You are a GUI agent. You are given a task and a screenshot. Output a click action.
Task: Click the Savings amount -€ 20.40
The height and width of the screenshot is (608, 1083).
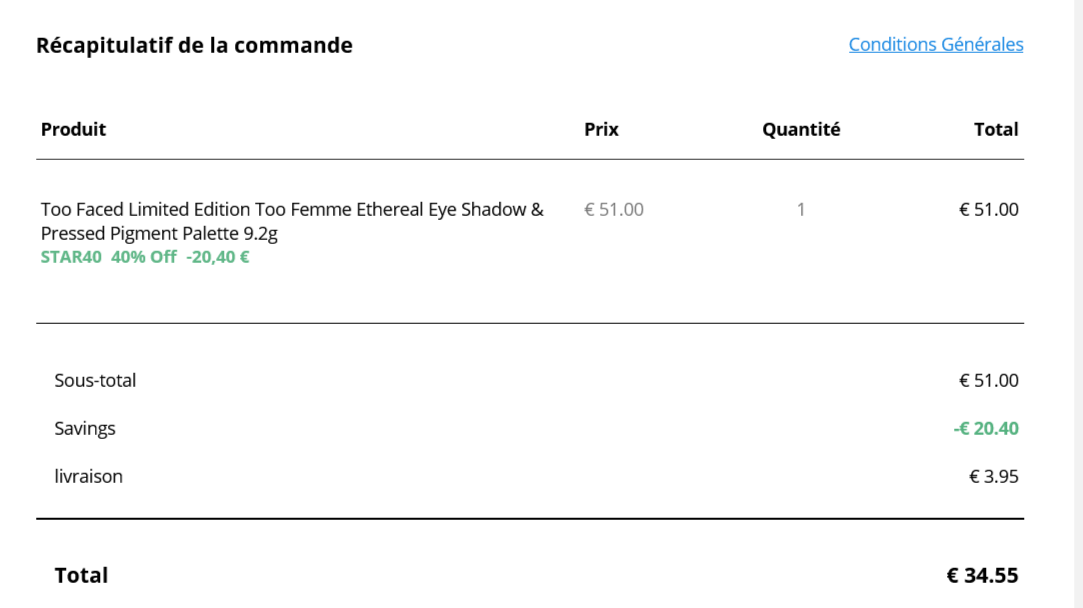click(x=985, y=428)
